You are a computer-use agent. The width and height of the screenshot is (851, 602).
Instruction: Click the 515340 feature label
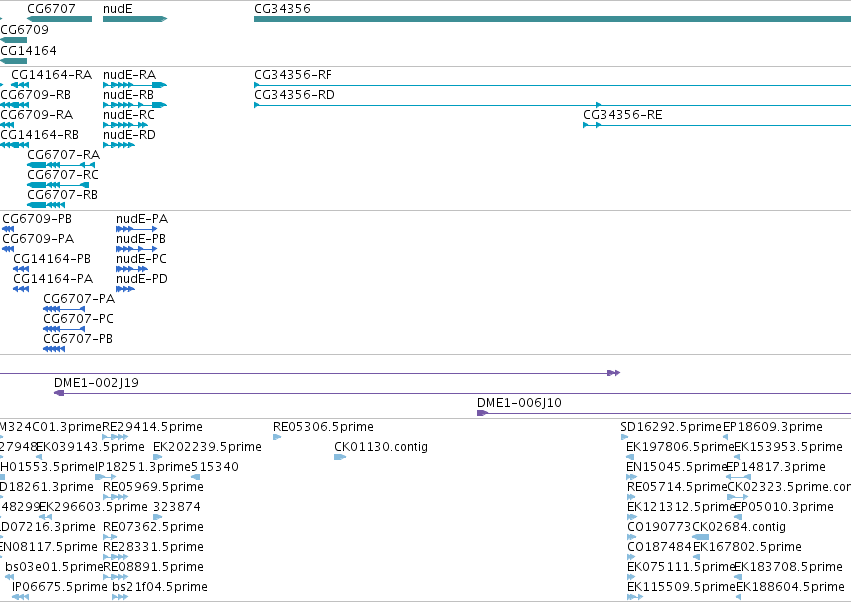click(x=215, y=467)
